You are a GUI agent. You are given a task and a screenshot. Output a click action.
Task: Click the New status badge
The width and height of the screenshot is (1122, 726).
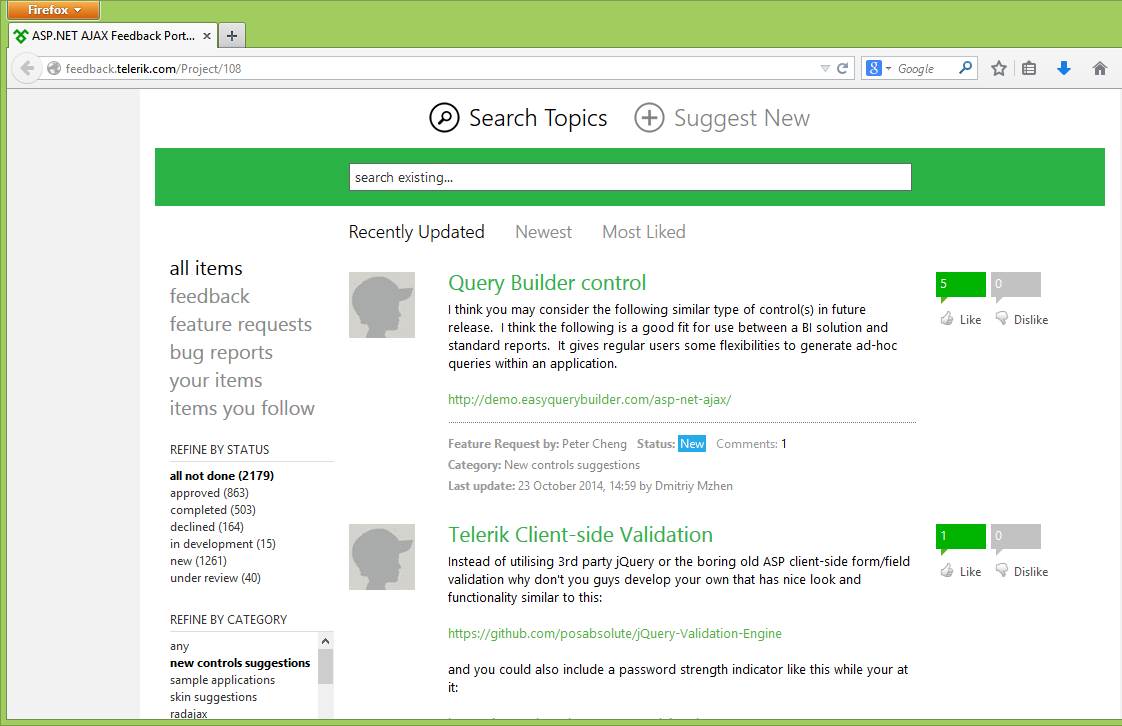pos(692,443)
